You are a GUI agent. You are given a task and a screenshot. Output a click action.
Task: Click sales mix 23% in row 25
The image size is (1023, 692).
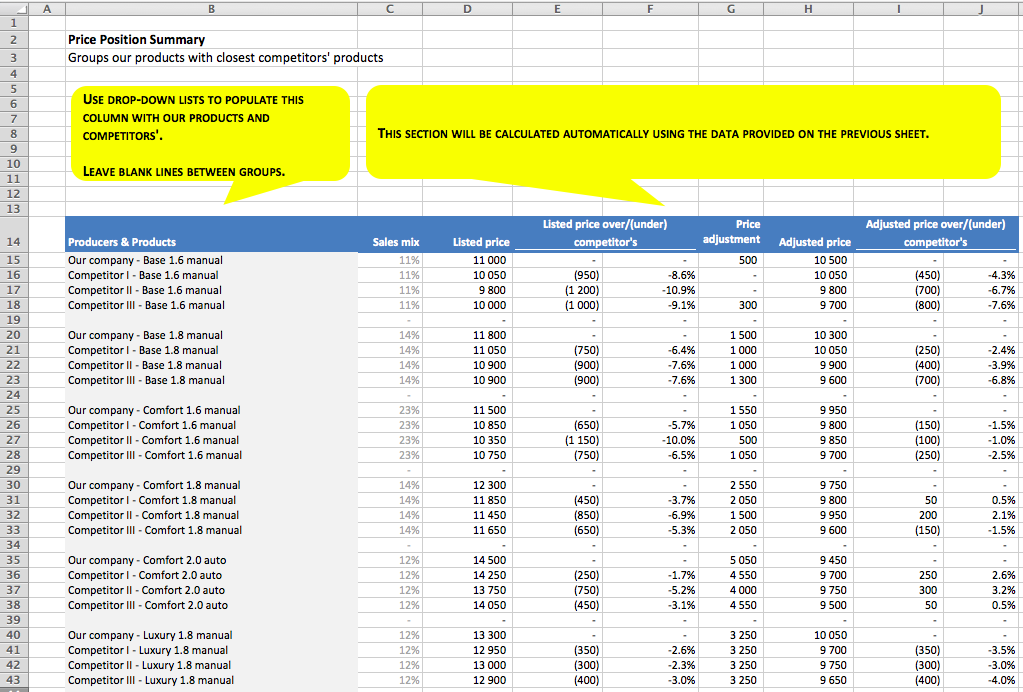(409, 410)
